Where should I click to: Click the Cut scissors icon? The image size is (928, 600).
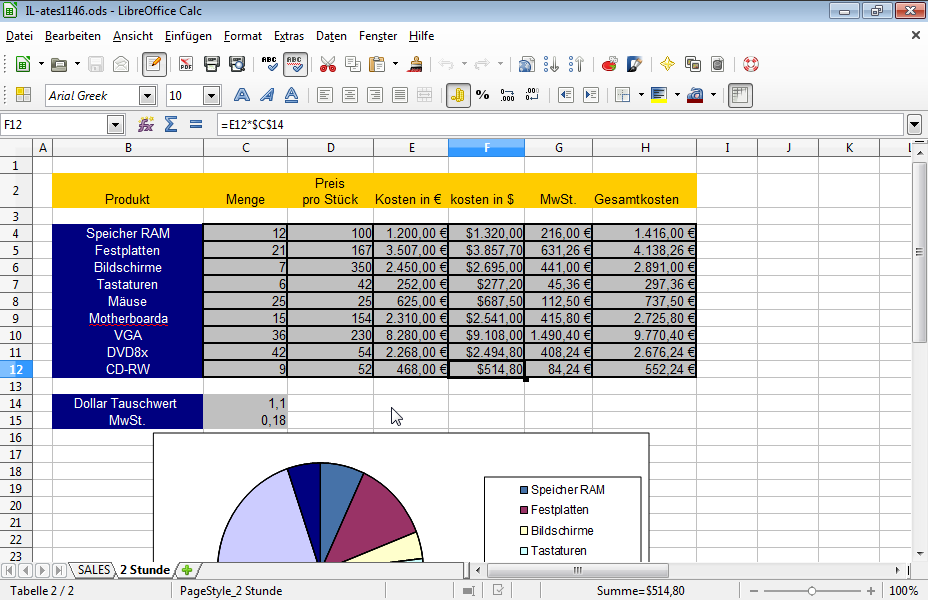tap(327, 64)
